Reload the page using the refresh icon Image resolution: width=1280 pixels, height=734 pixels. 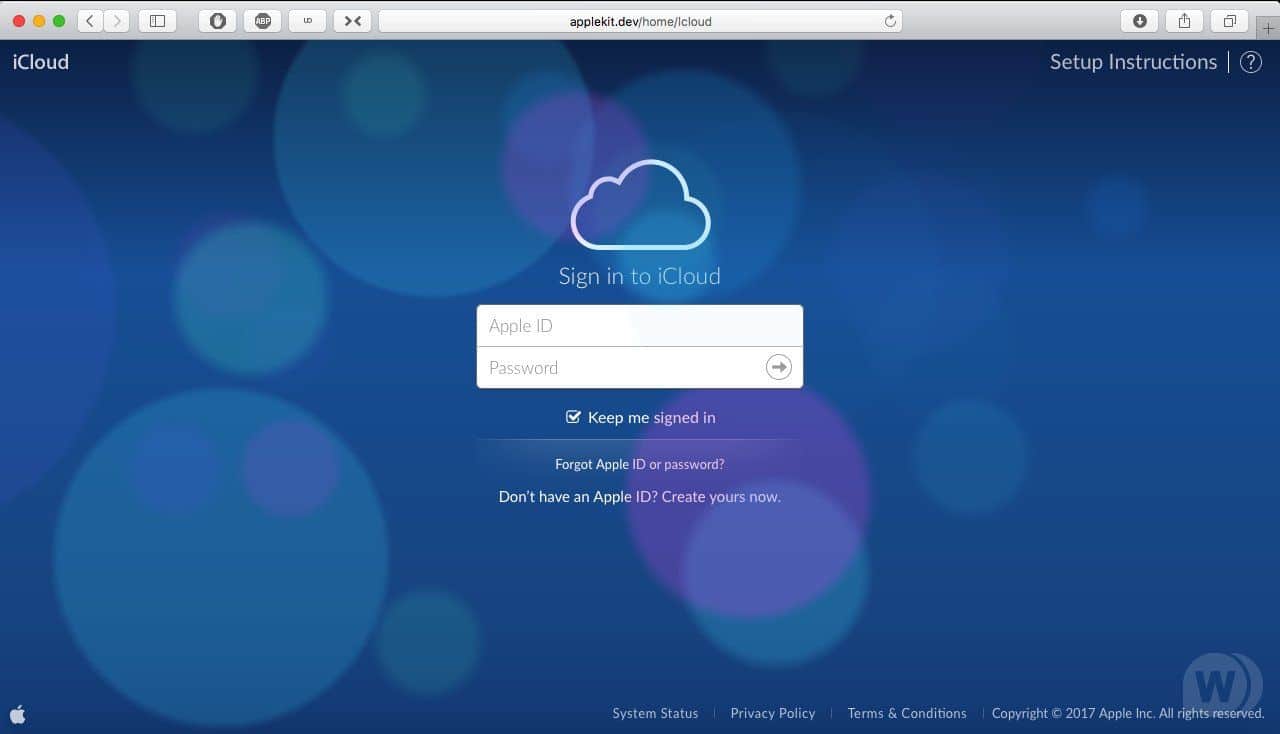[x=890, y=20]
